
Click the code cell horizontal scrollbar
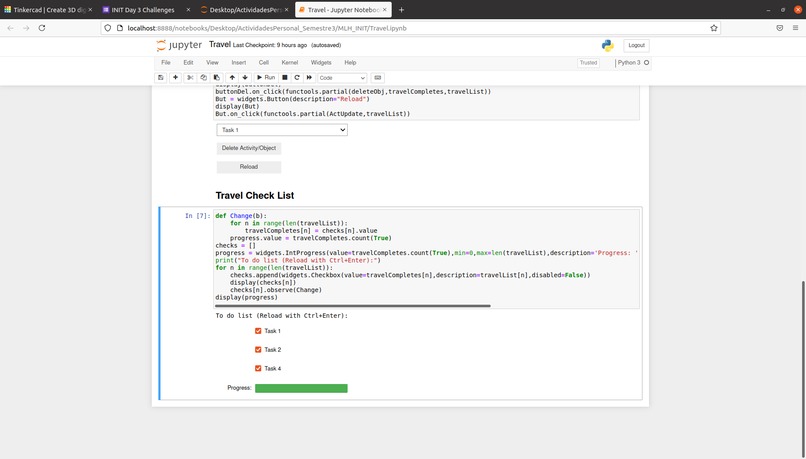353,306
